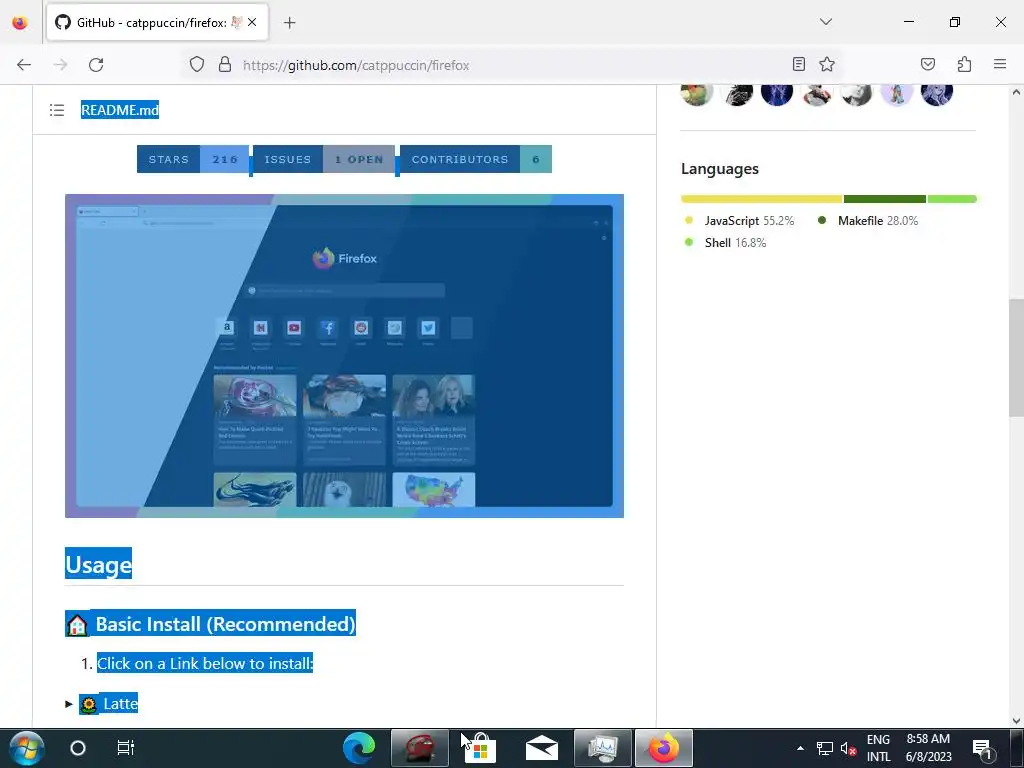Click scrollbar up arrow
This screenshot has height=768, width=1024.
pyautogui.click(x=1016, y=92)
